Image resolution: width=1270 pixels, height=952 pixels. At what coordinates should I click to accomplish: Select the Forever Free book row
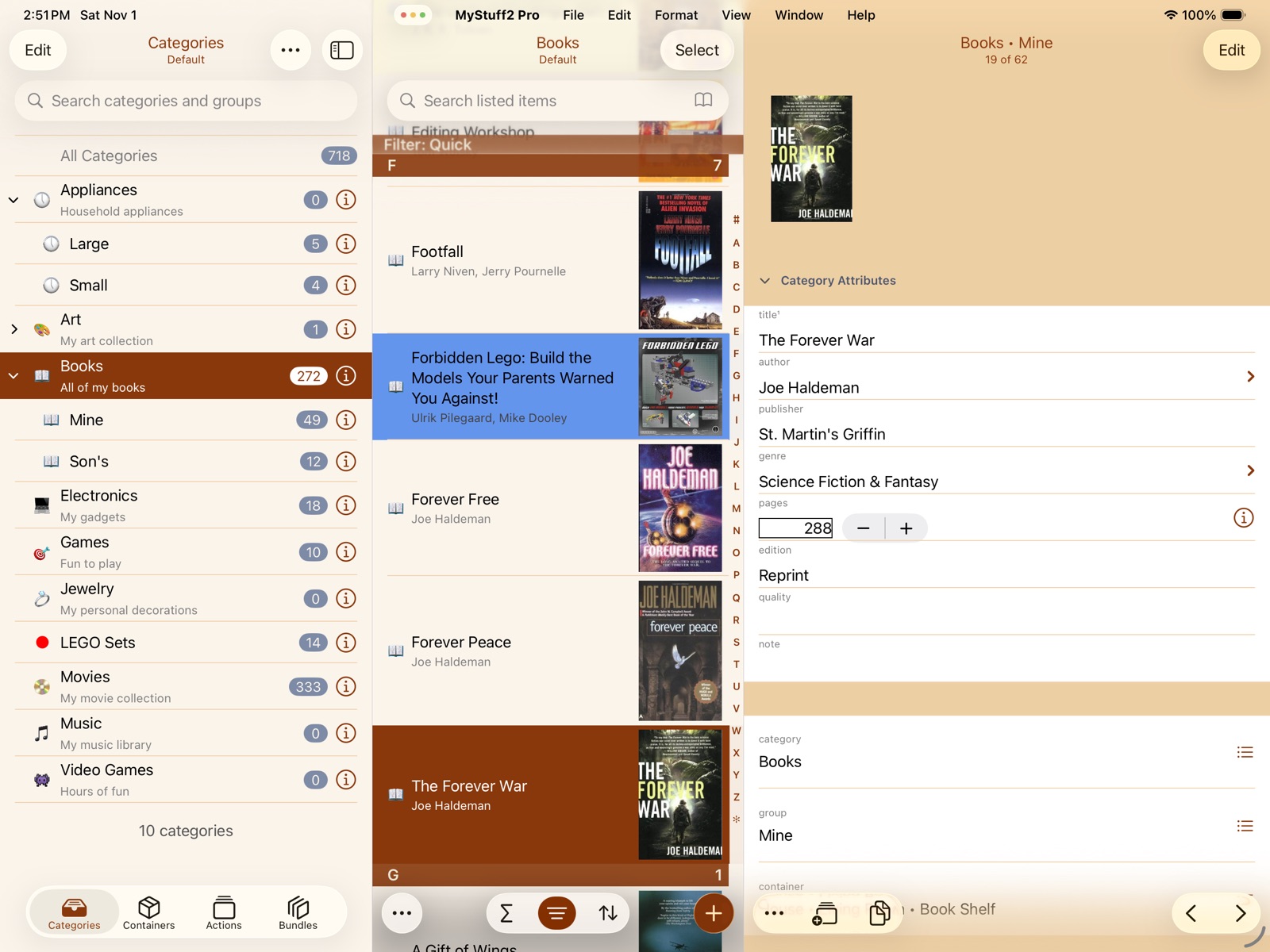[550, 508]
